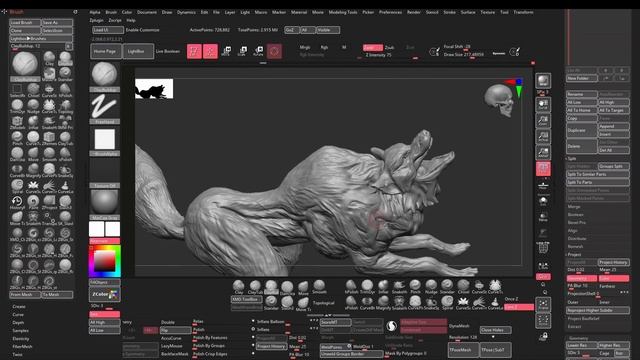This screenshot has width=640, height=360.
Task: Click Reproject Higher Subdiv button
Action: [598, 310]
